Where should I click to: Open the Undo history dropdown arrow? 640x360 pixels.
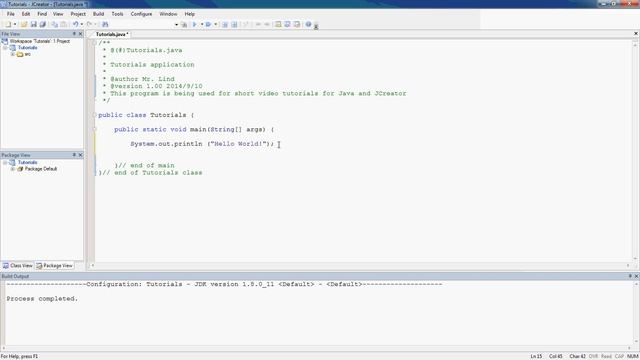coord(82,24)
